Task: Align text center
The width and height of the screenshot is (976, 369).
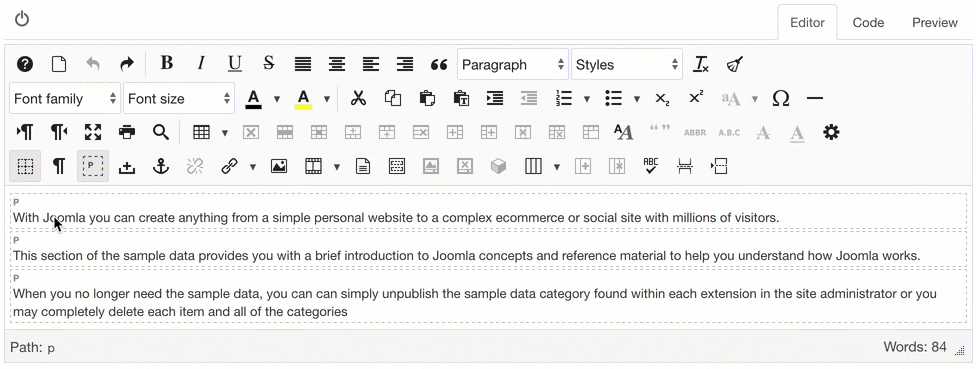Action: coord(337,64)
